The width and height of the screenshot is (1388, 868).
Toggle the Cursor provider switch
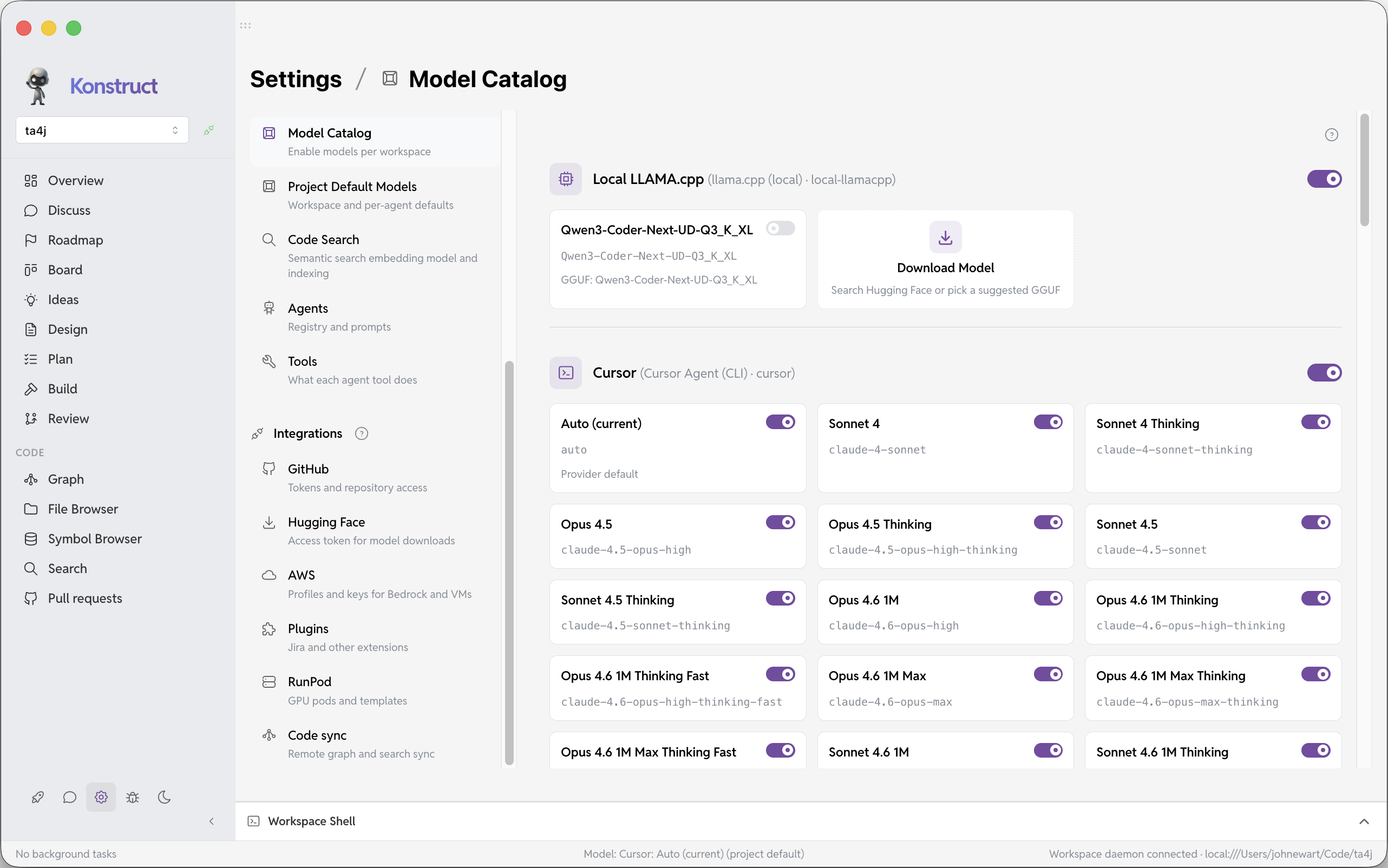[x=1324, y=372]
